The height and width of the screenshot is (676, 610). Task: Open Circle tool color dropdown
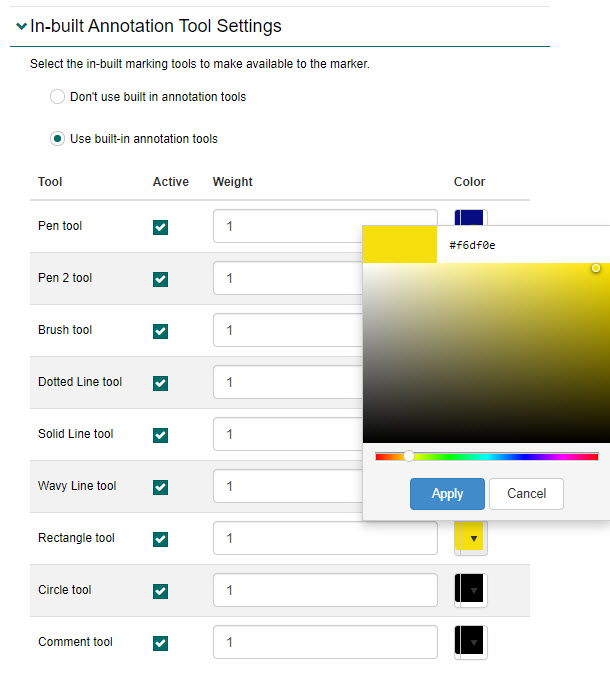pos(471,590)
